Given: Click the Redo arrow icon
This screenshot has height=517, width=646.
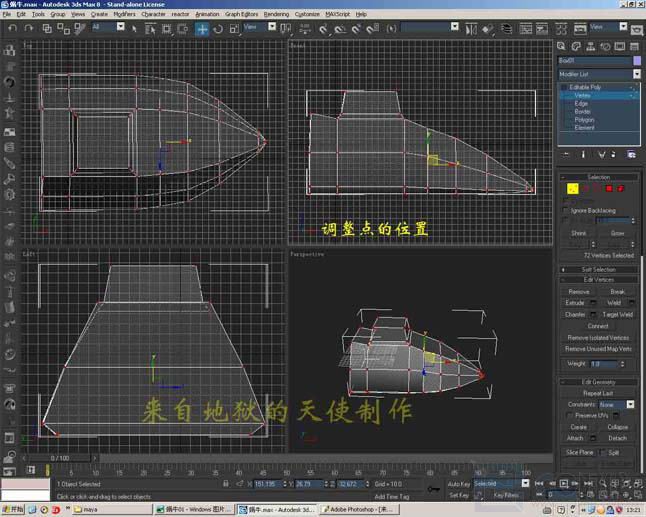Looking at the screenshot, I should [28, 28].
